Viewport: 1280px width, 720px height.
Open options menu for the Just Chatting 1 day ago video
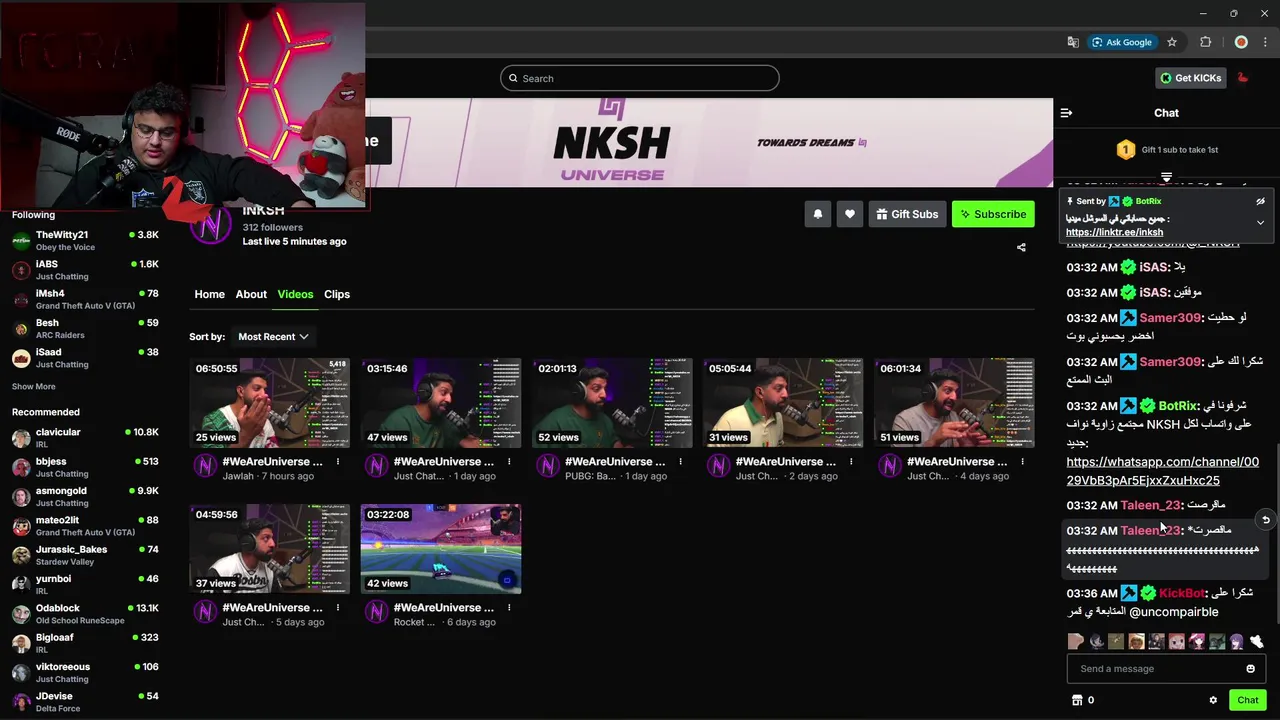509,461
